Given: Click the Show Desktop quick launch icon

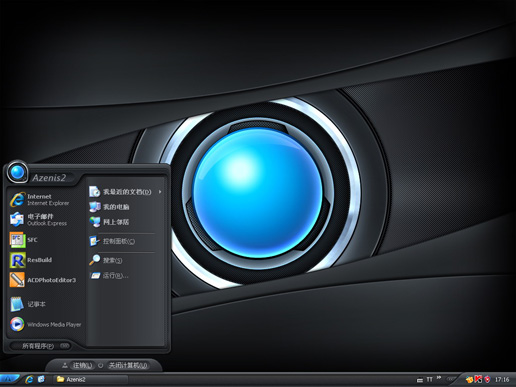Looking at the screenshot, I should pos(41,379).
